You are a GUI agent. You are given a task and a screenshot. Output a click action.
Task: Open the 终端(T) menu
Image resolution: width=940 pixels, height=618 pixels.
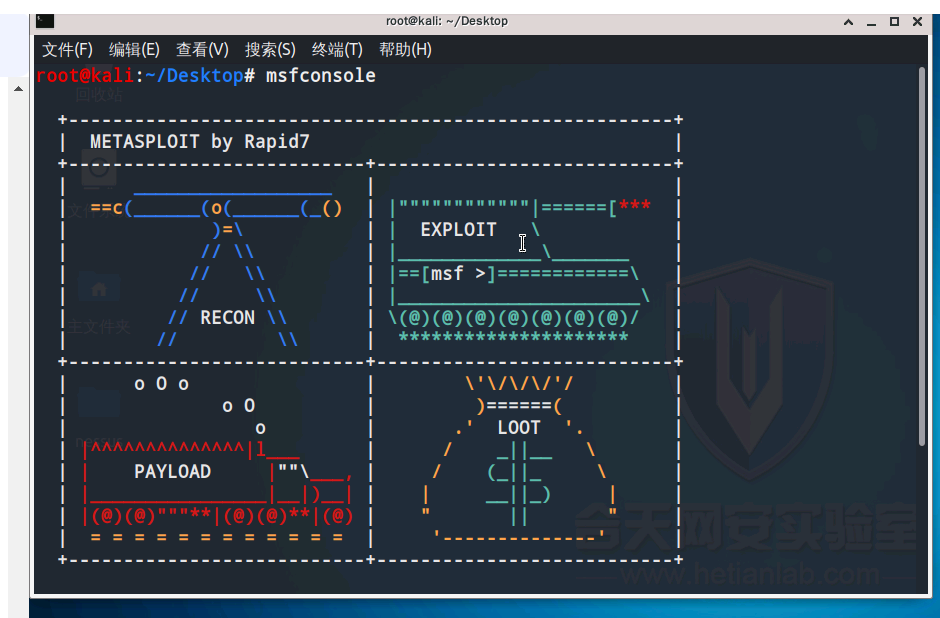pos(337,49)
